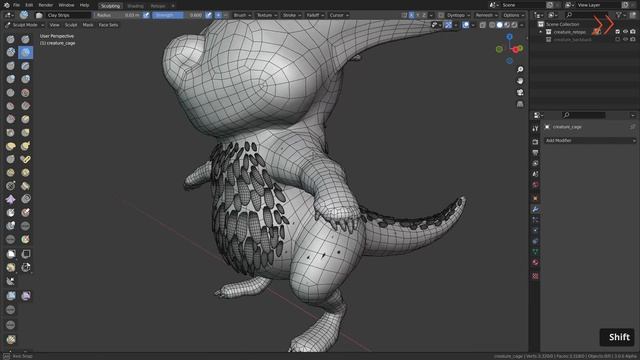Select the Blob brush tool
The width and height of the screenshot is (640, 360).
click(x=25, y=79)
